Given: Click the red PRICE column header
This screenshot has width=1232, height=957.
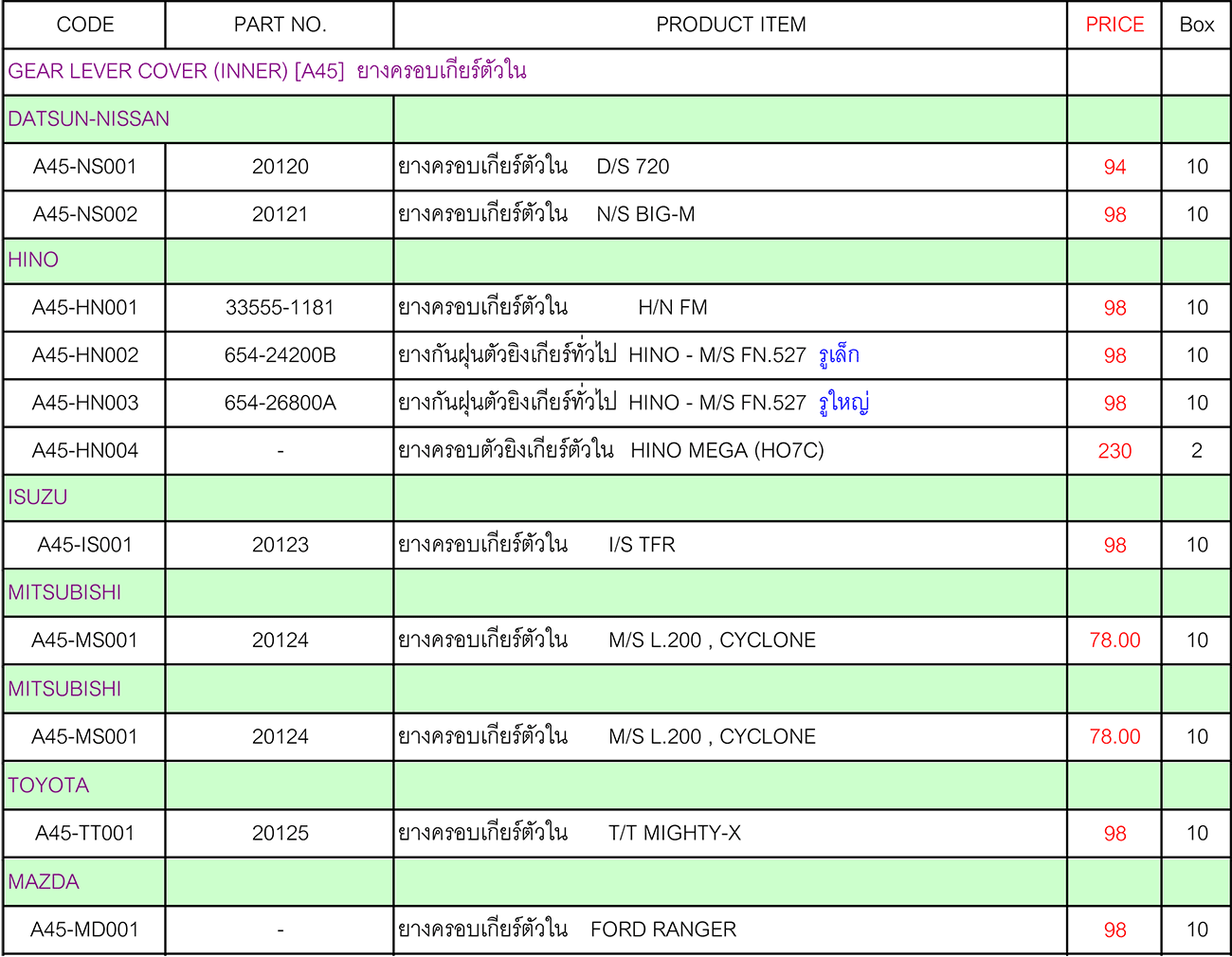Looking at the screenshot, I should [x=1114, y=25].
